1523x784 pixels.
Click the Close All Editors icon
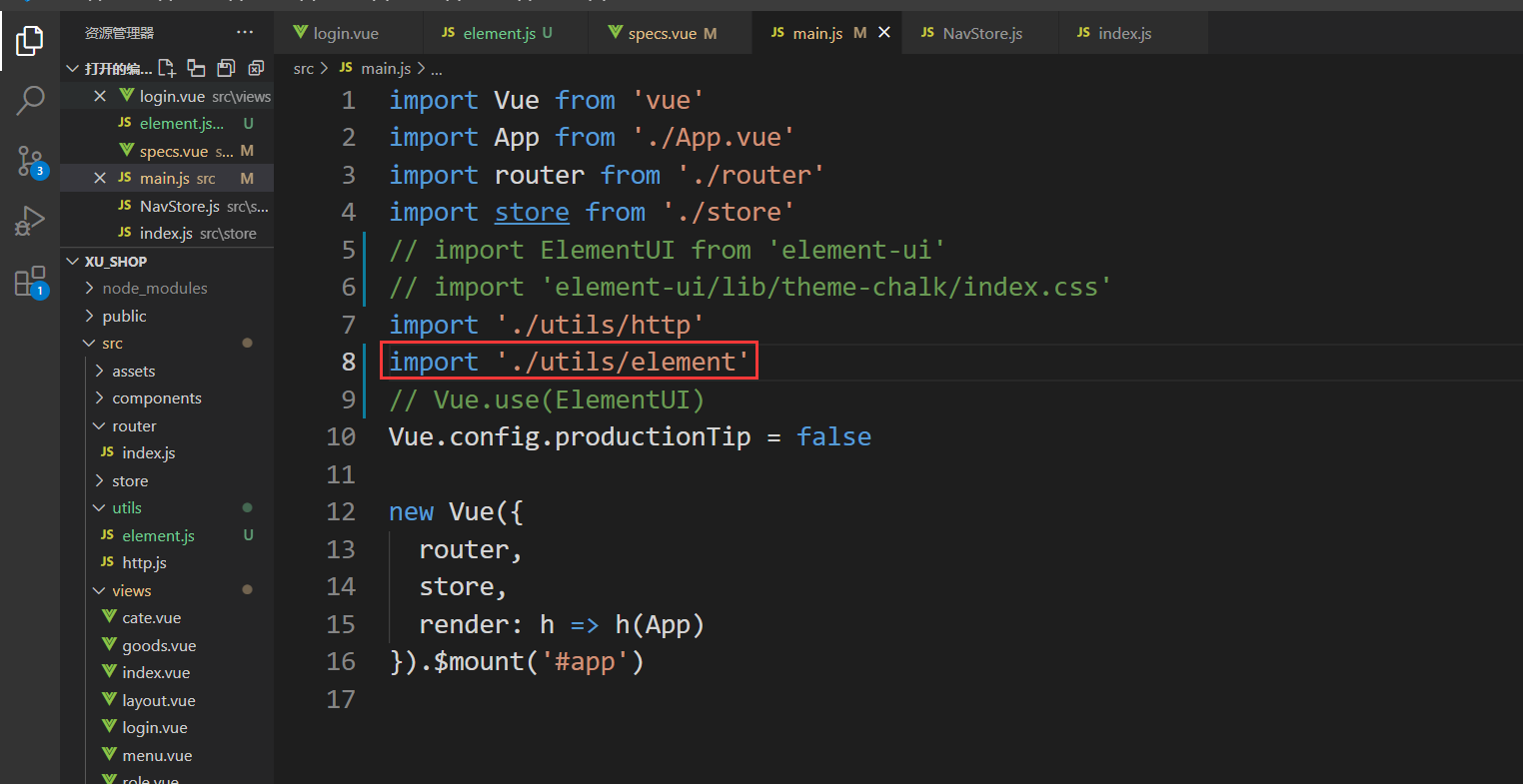point(256,68)
